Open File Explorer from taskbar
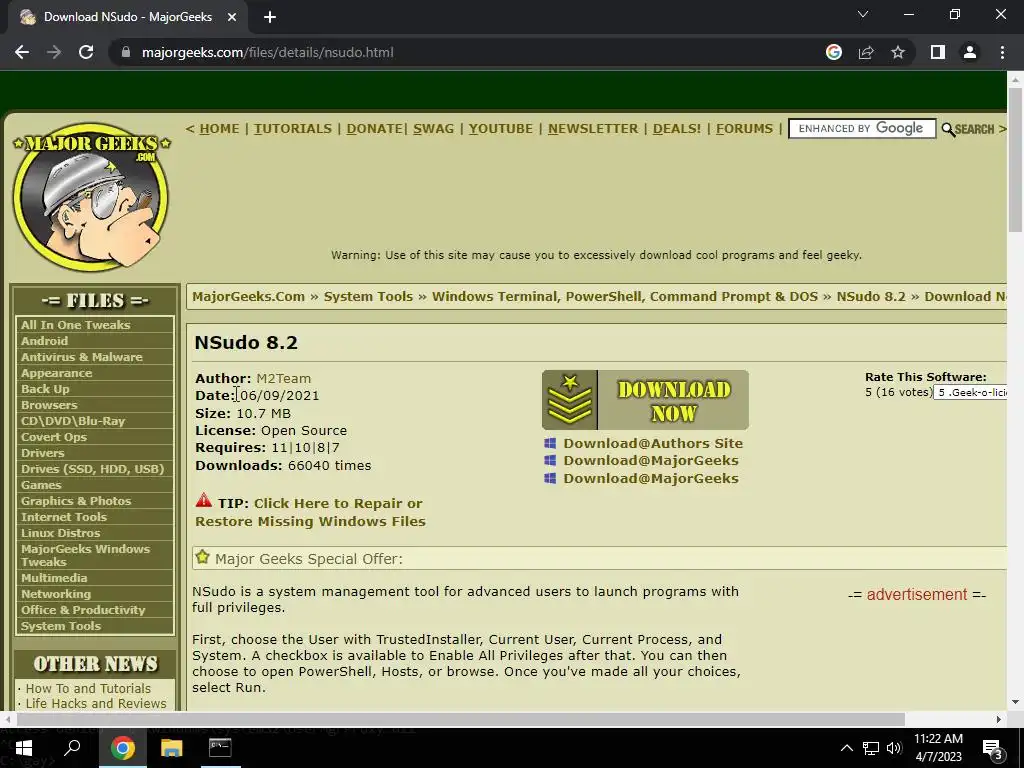The image size is (1024, 768). pos(171,748)
